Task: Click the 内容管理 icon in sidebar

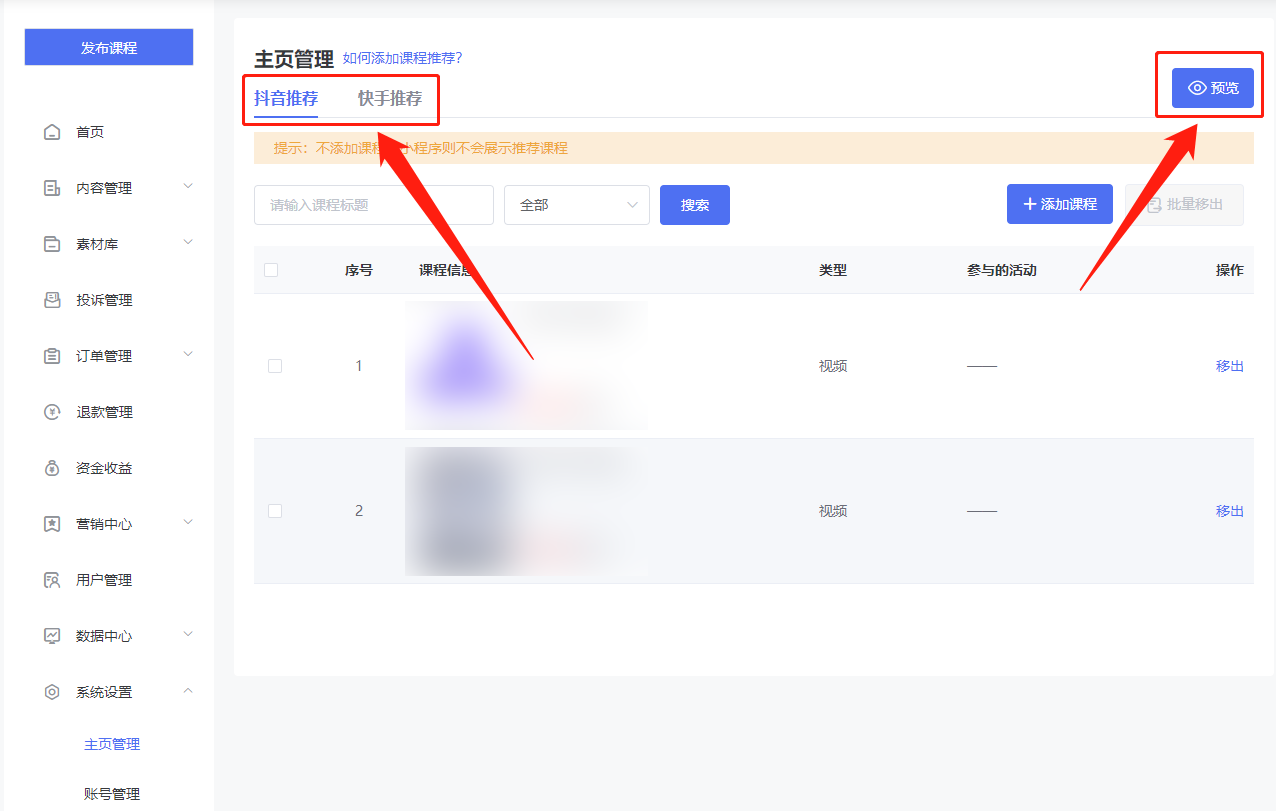Action: point(52,188)
